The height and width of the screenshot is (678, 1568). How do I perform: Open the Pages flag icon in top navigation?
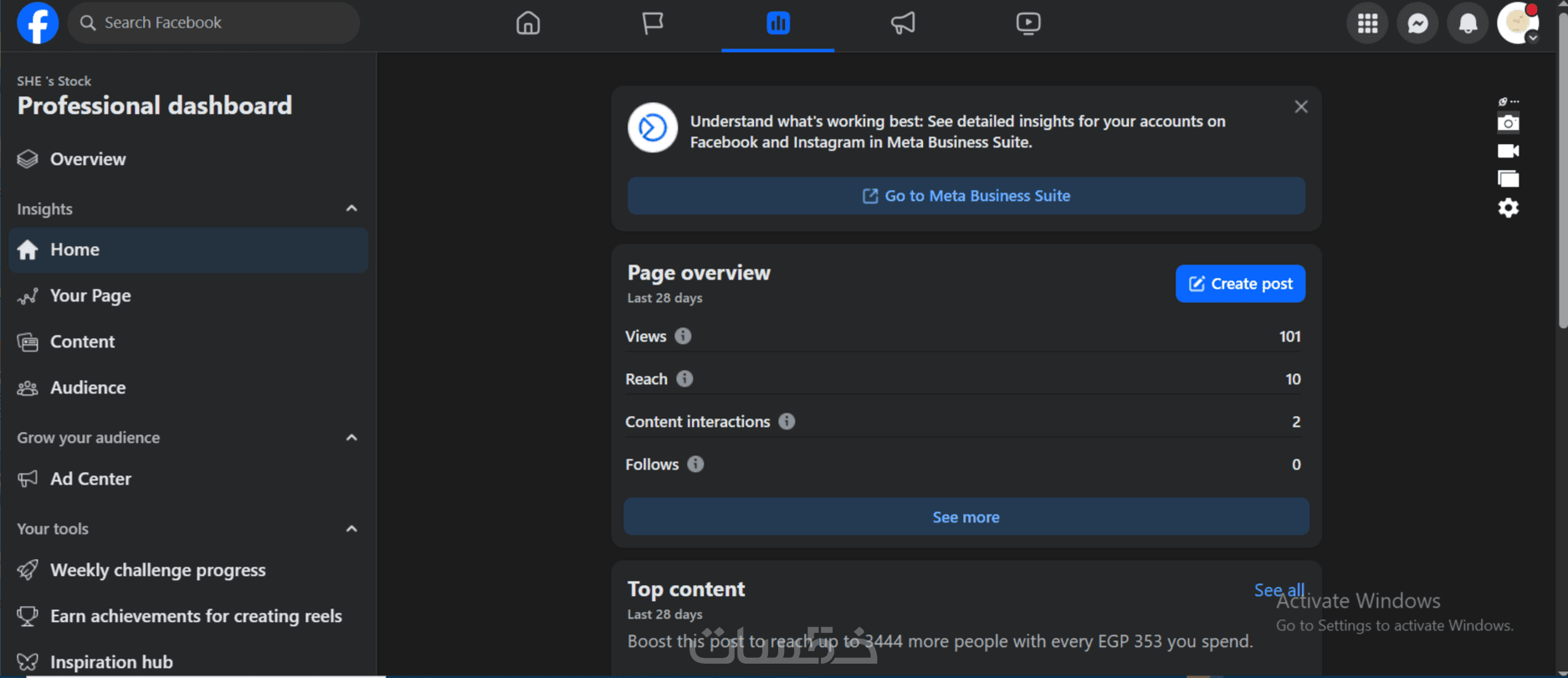tap(653, 23)
